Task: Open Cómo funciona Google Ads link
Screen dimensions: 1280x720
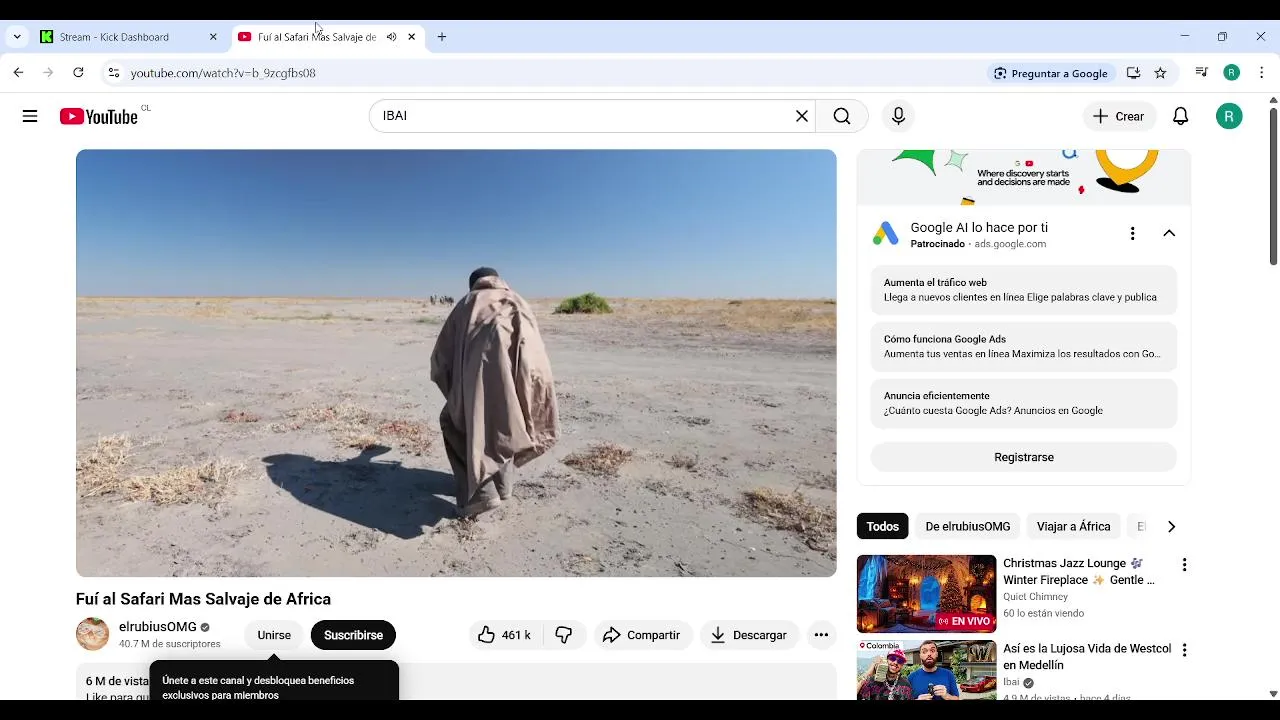Action: (1024, 346)
